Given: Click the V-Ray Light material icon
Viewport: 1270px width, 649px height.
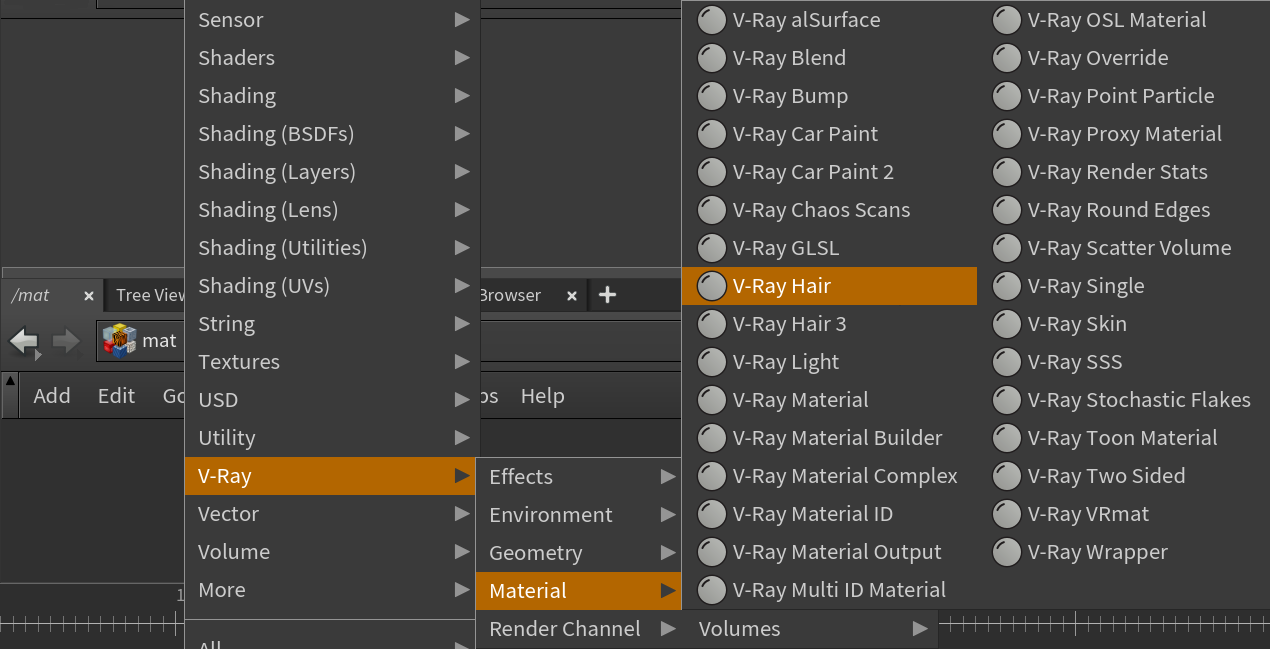Looking at the screenshot, I should coord(711,362).
